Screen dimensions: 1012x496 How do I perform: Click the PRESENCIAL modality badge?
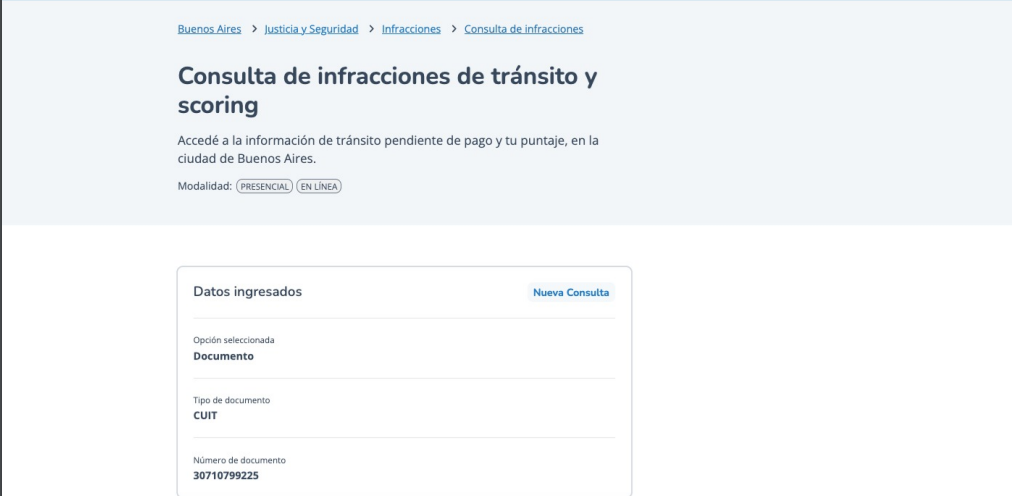click(265, 187)
